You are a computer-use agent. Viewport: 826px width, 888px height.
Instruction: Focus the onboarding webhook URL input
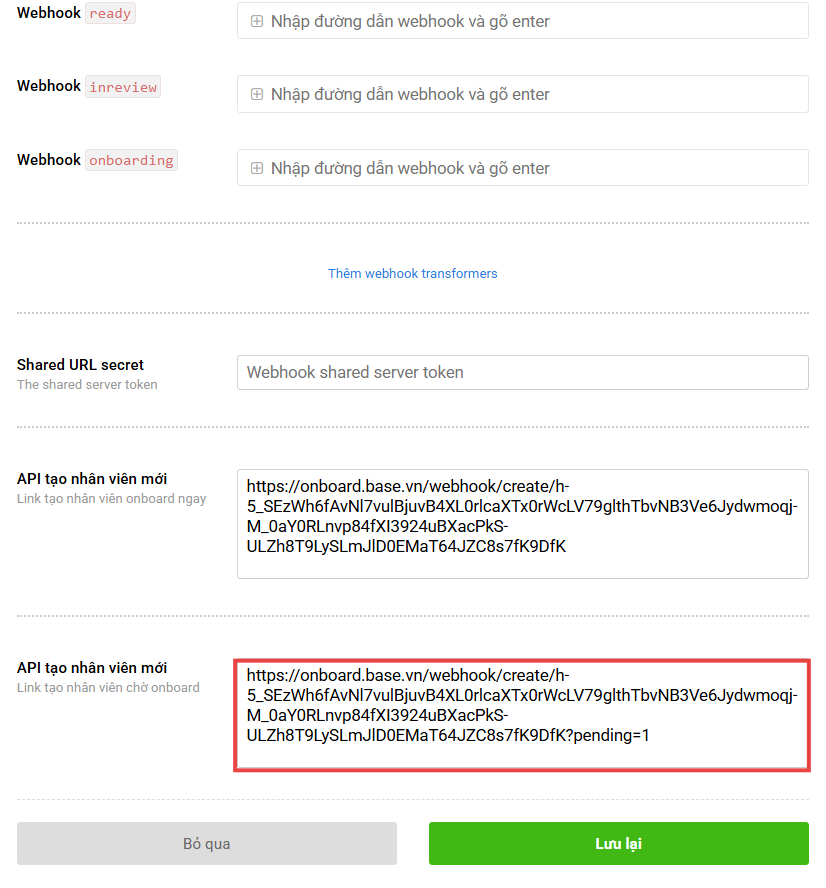coord(522,168)
